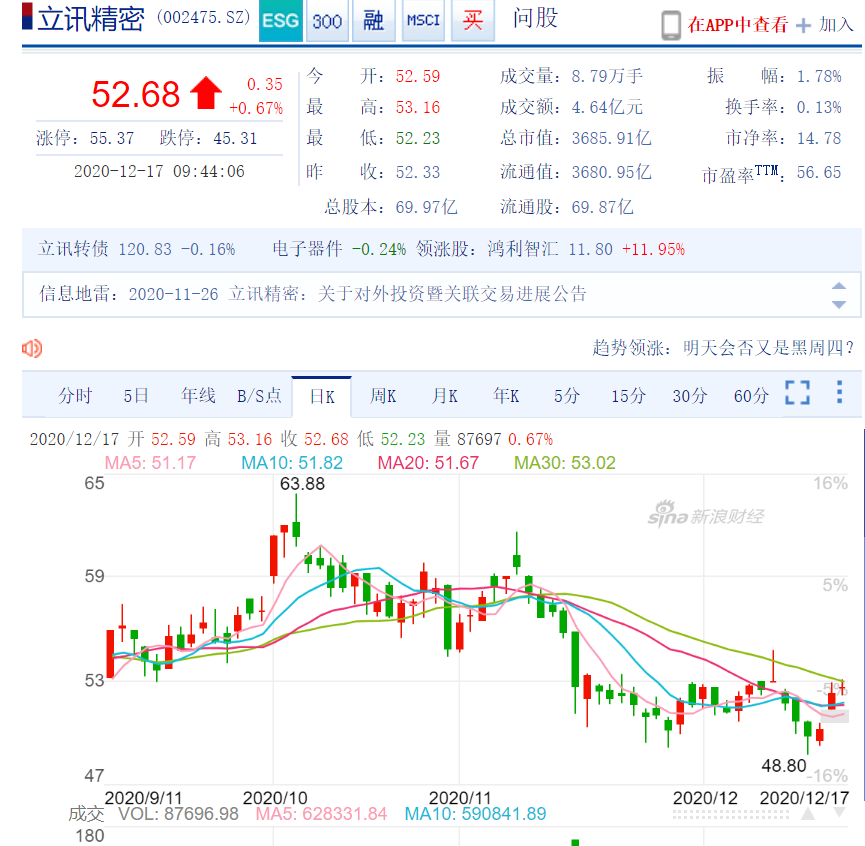Screen dimensions: 865x846
Task: Click the 买 buy button
Action: (473, 21)
